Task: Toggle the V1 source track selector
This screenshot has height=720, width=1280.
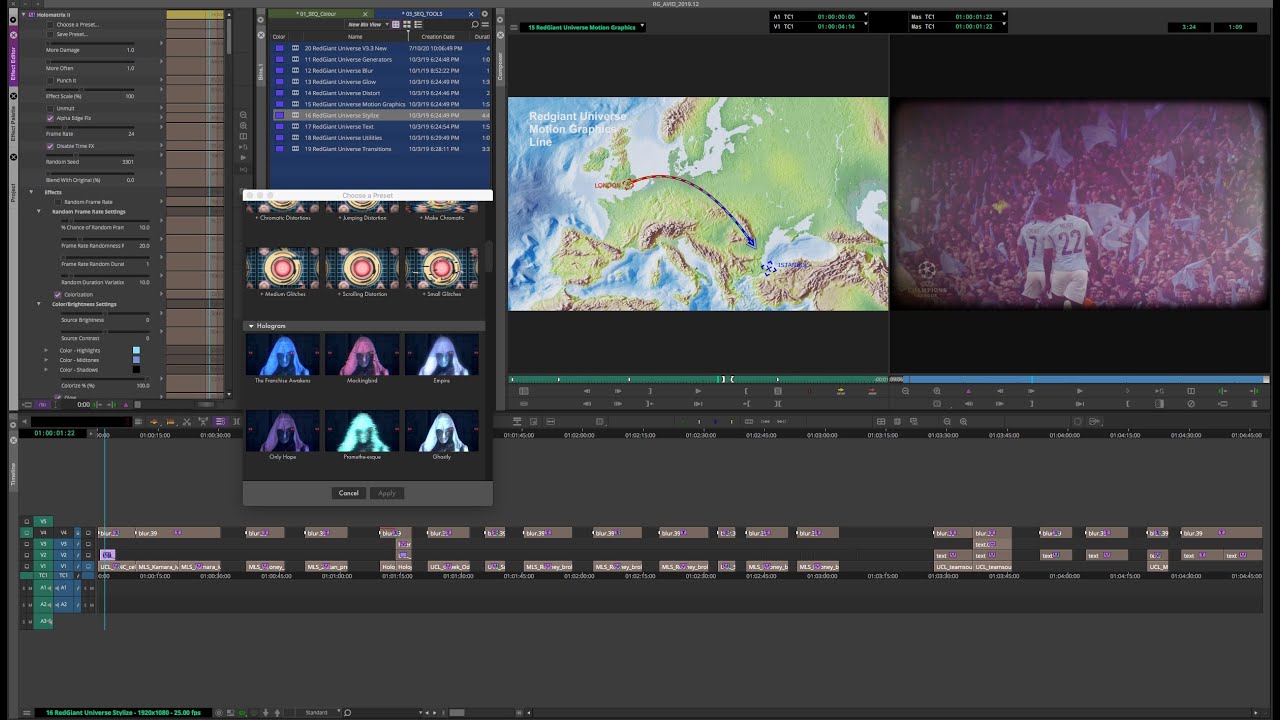Action: click(x=43, y=566)
